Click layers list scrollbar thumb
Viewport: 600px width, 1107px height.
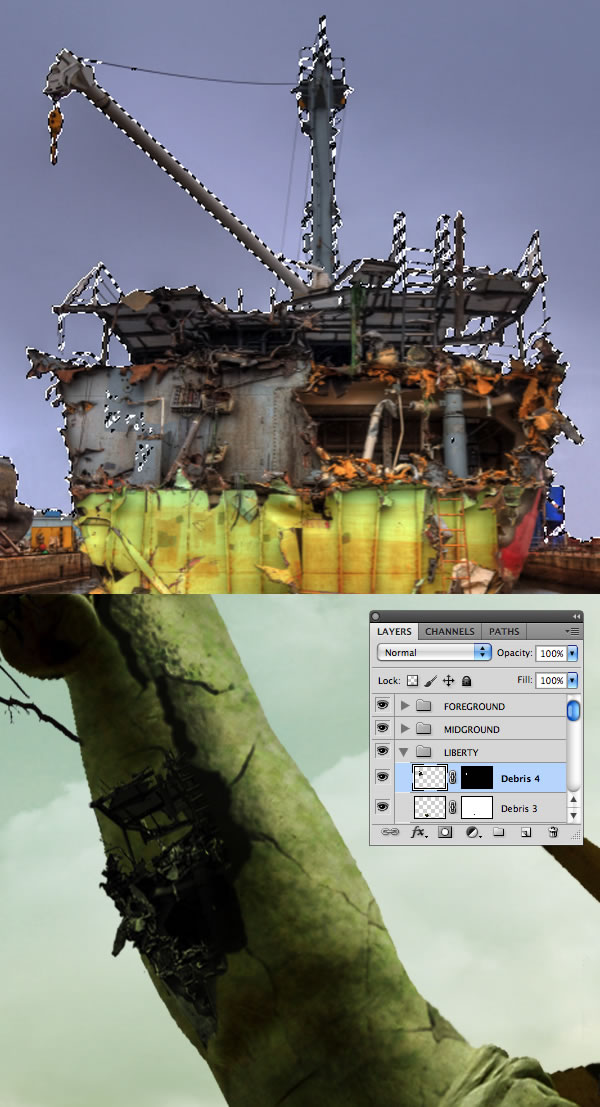click(574, 710)
